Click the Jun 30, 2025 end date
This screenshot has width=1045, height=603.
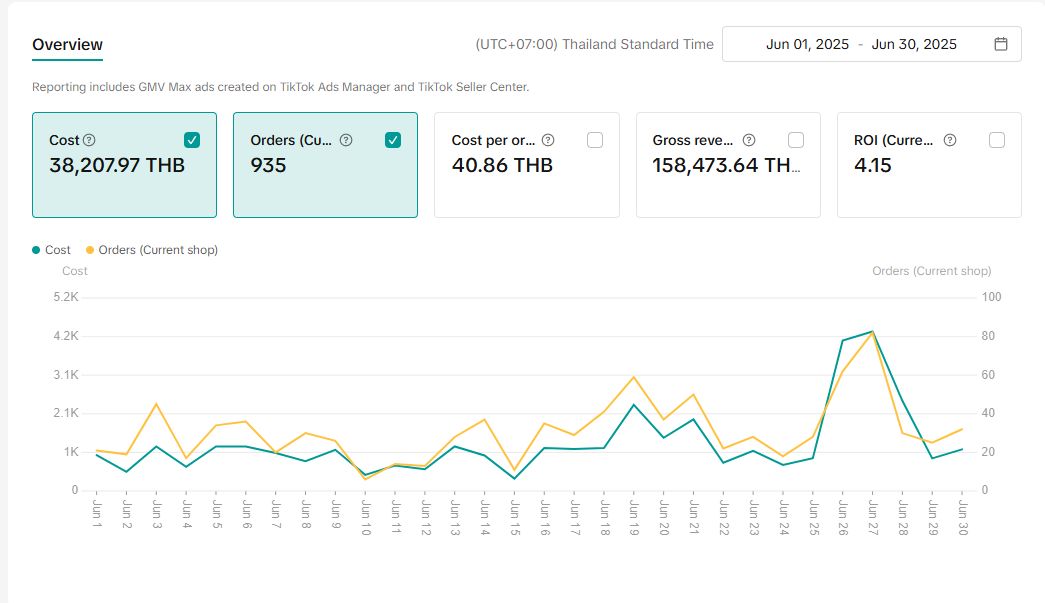click(914, 44)
